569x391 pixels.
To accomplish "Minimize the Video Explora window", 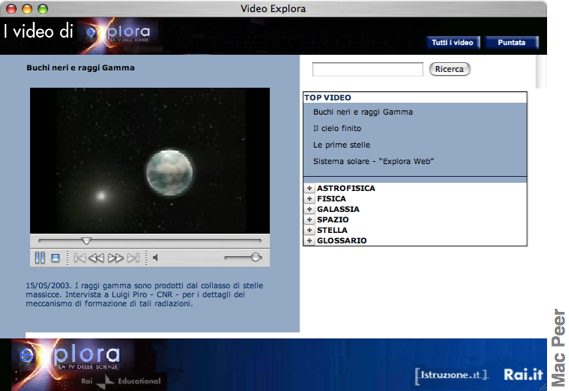I will (x=27, y=9).
